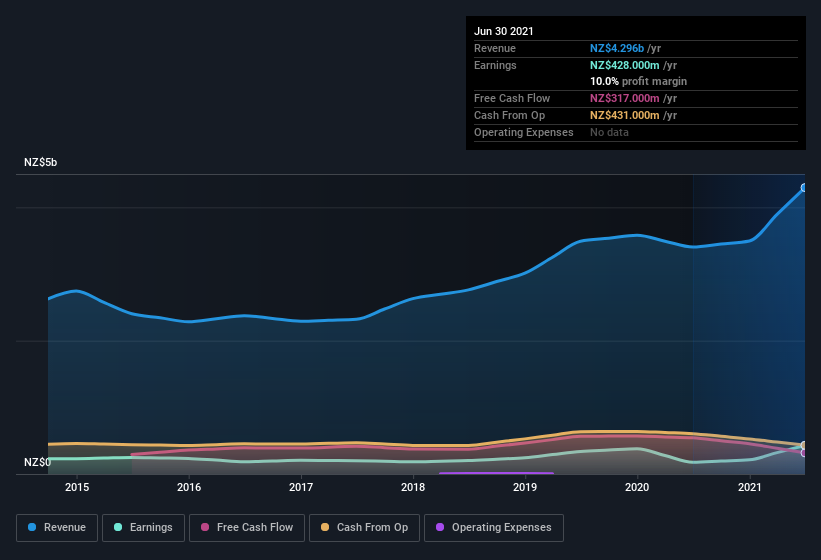Click the 2020 x-axis label
This screenshot has width=821, height=560.
click(637, 487)
